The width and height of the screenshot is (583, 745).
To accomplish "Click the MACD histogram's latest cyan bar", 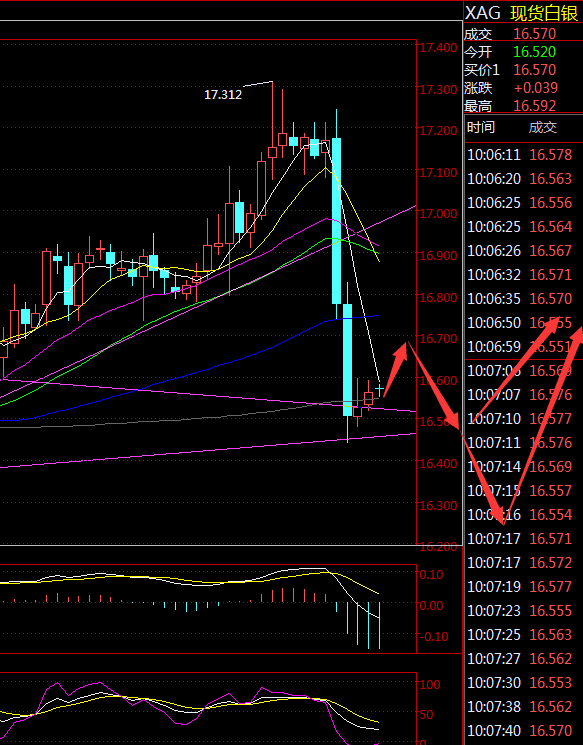I will (379, 625).
